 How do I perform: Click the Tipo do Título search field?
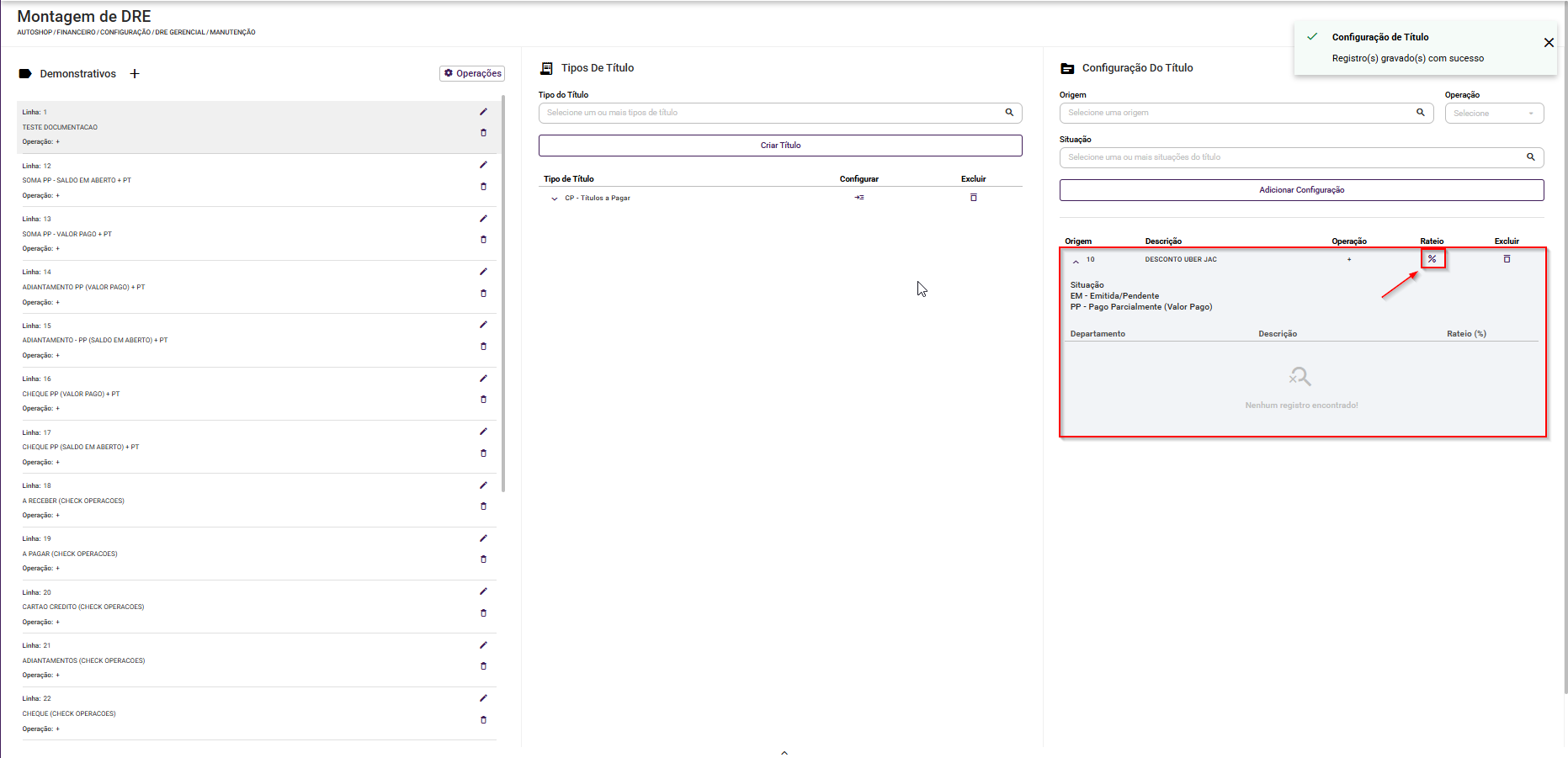pos(780,113)
